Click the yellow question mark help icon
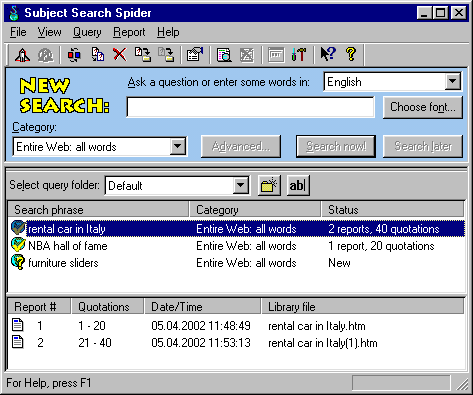This screenshot has height=395, width=473. pos(351,54)
